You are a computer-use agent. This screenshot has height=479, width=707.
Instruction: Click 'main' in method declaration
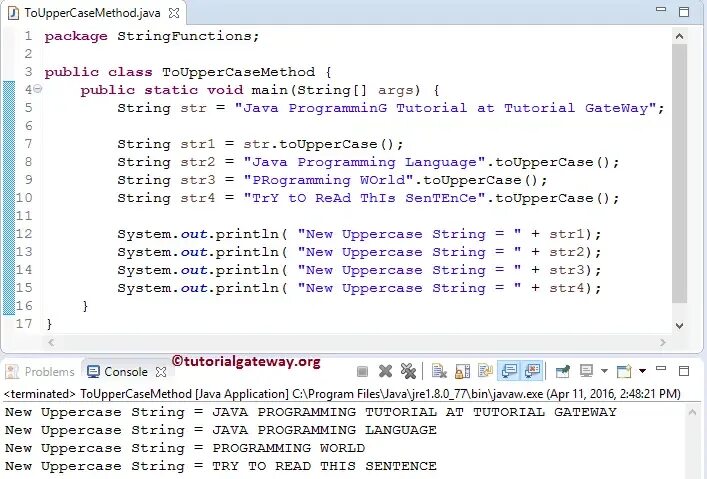click(x=270, y=90)
